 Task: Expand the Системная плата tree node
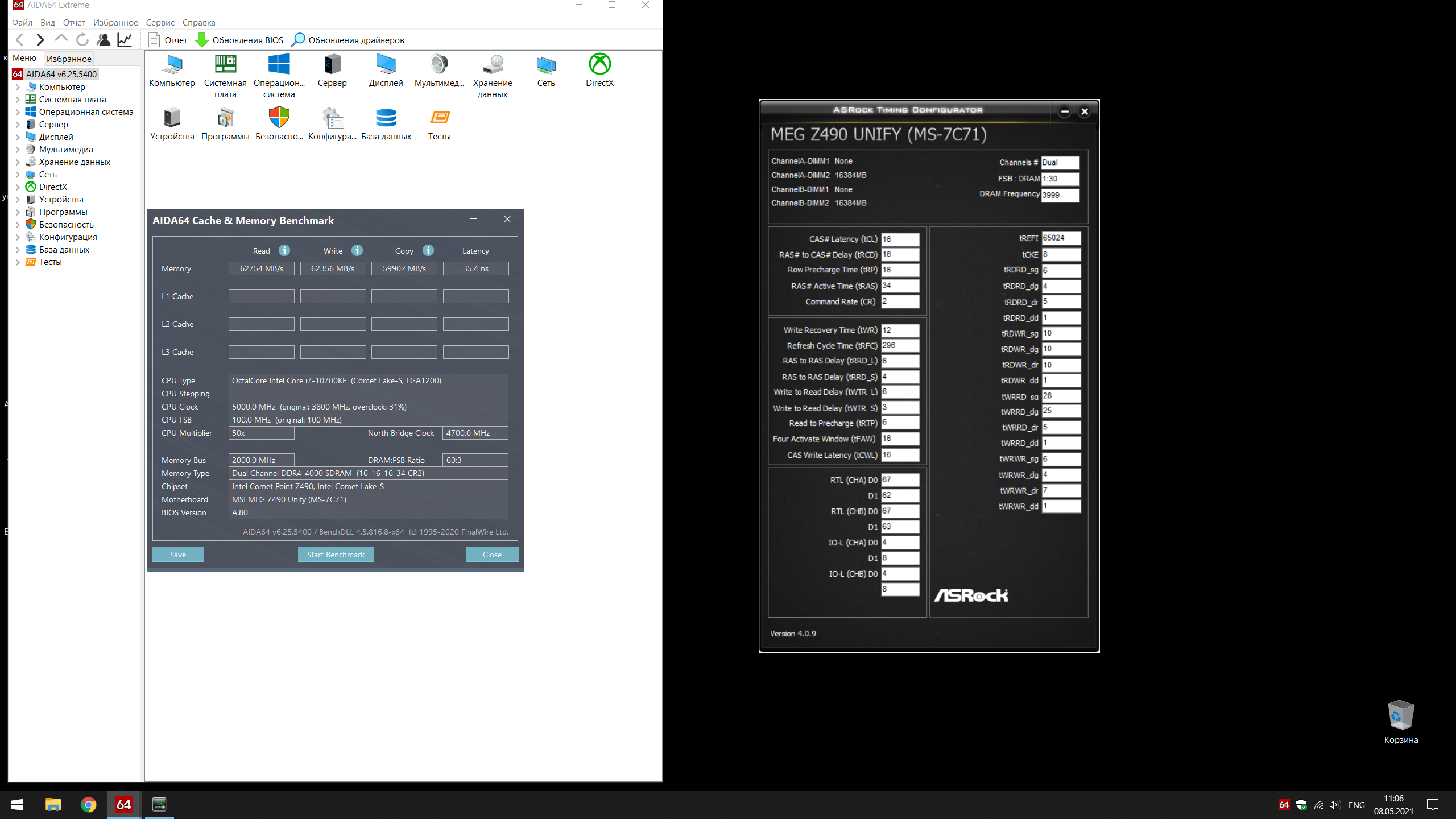(x=18, y=100)
